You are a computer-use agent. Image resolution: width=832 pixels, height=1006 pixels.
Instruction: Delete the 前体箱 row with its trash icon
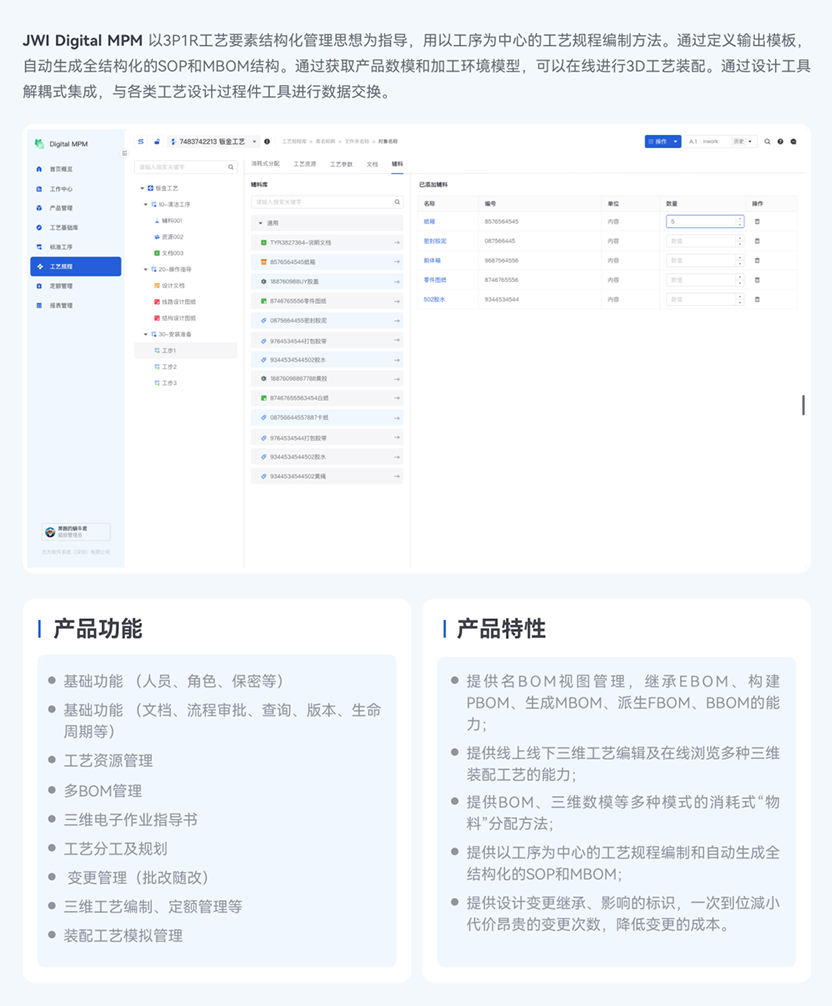[x=757, y=260]
